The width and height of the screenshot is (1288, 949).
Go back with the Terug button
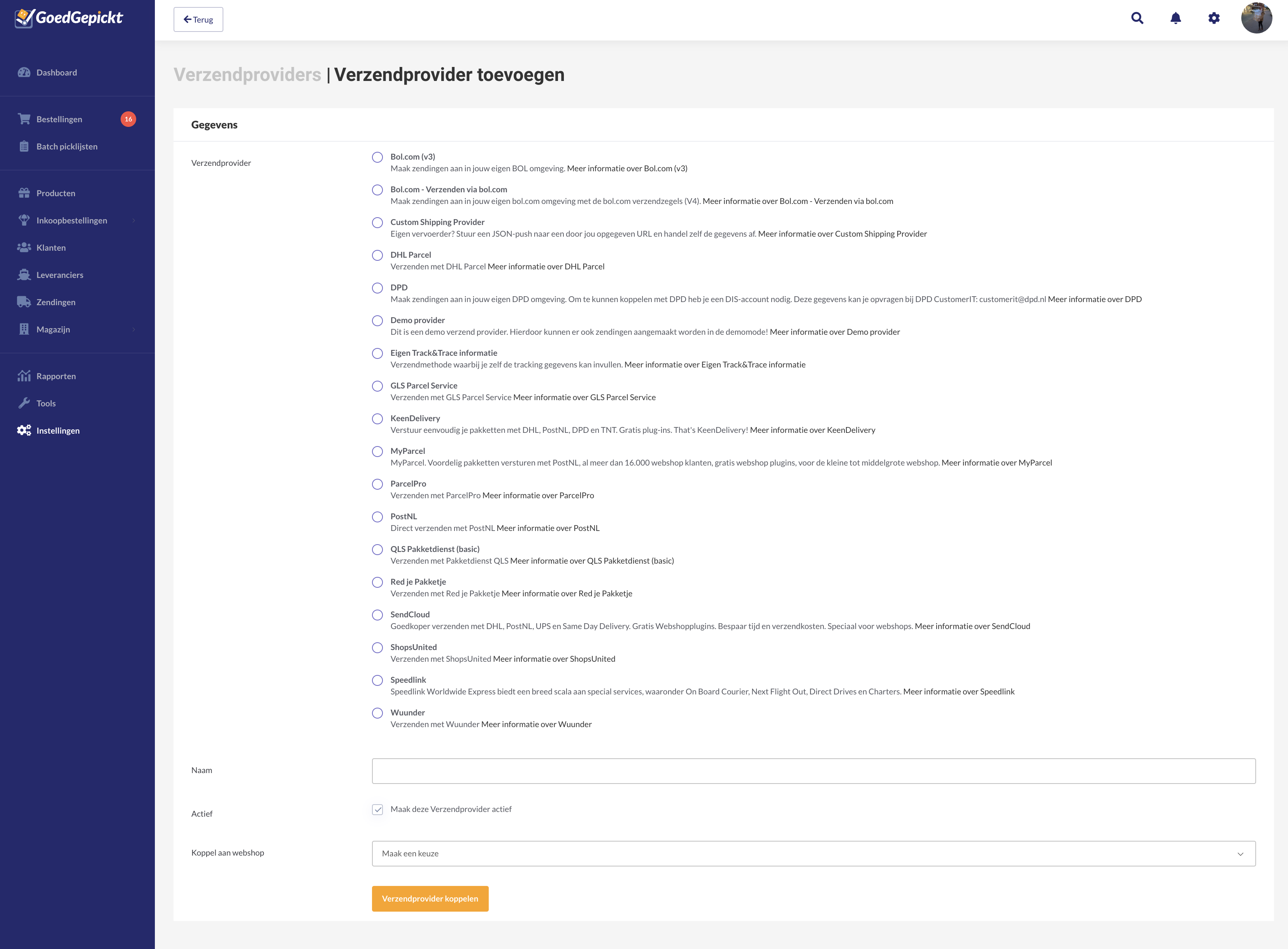[198, 19]
